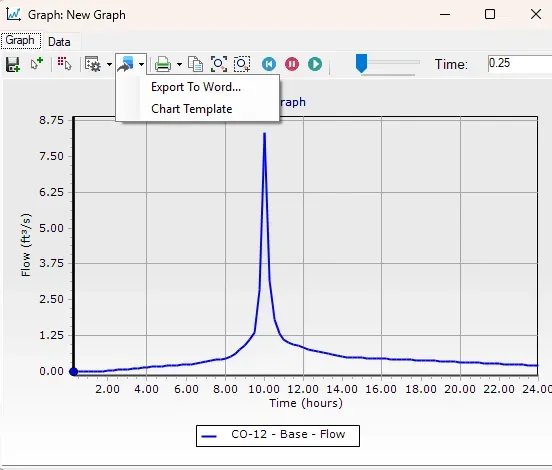Click the Add to Graph cursor icon

pos(36,64)
